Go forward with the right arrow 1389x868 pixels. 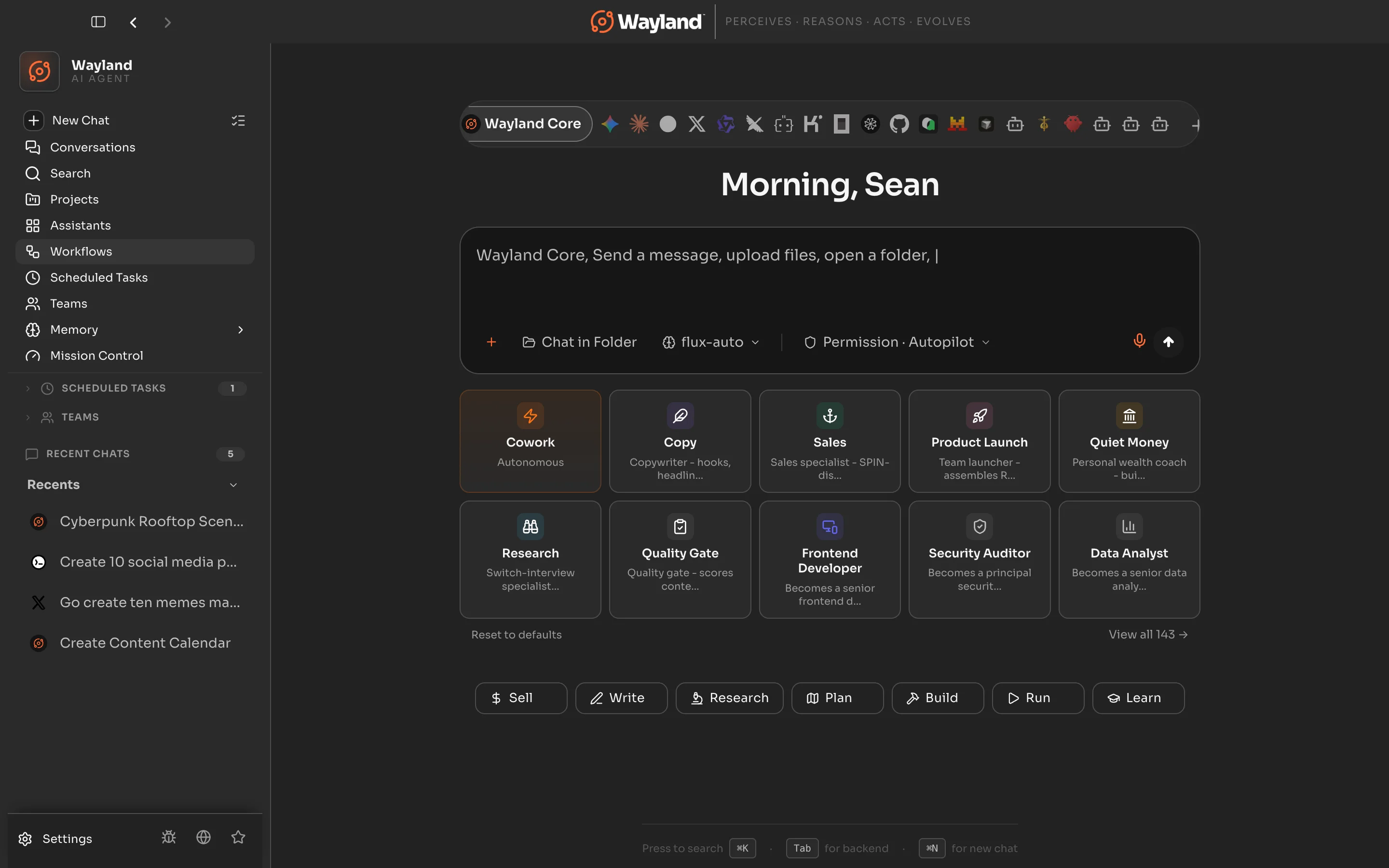tap(168, 22)
